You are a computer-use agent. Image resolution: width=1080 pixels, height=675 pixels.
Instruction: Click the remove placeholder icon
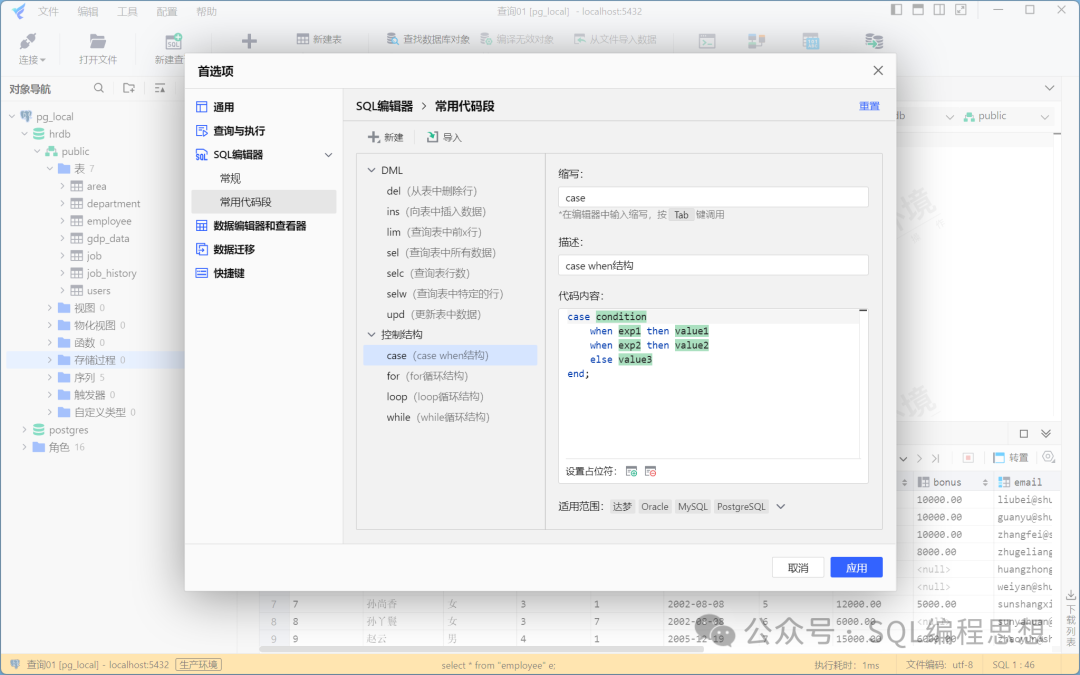pyautogui.click(x=650, y=471)
